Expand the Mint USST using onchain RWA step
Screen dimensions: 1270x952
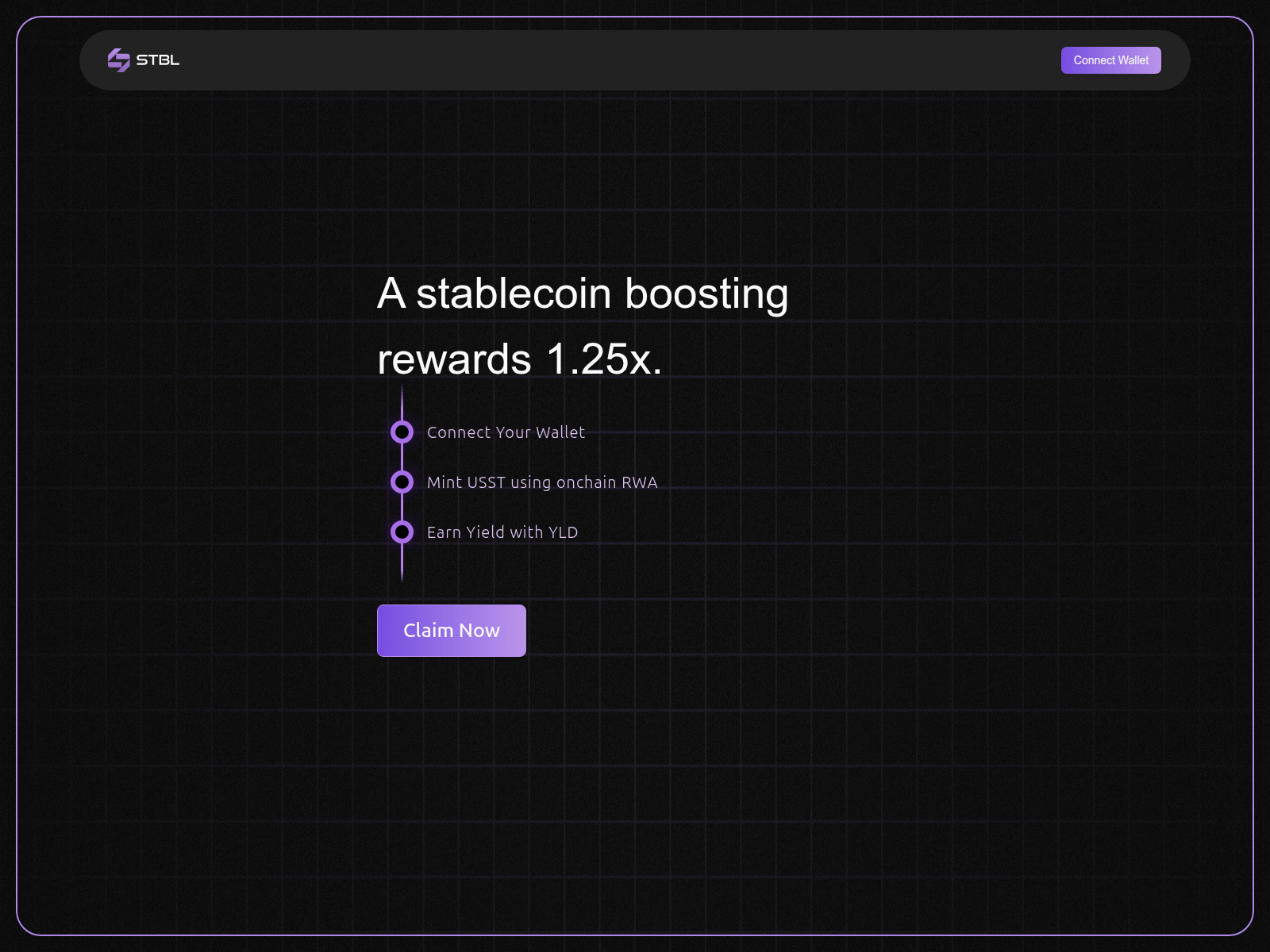542,482
